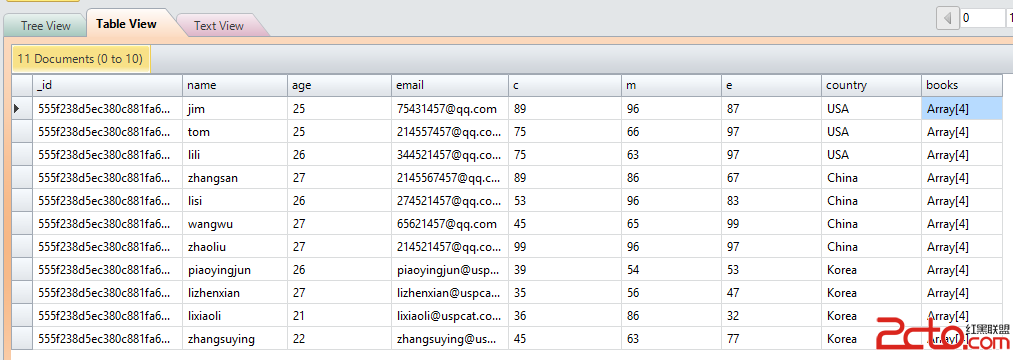Select the name cell zhangsan
The width and height of the screenshot is (1013, 360).
tap(235, 178)
